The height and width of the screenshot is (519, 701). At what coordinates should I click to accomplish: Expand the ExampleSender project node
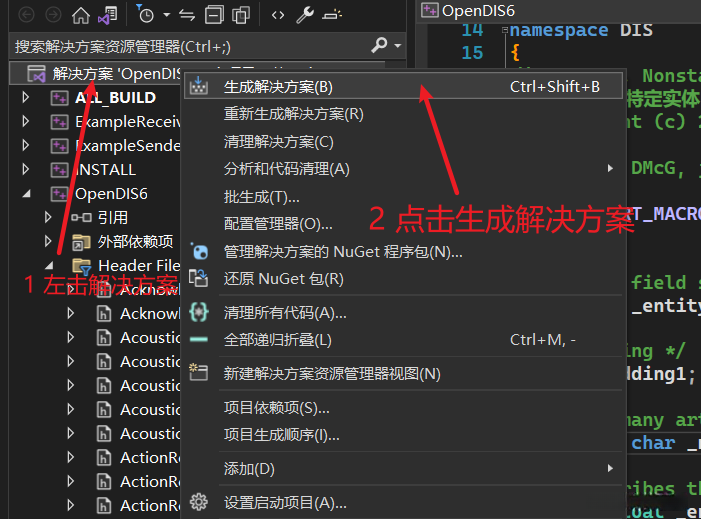25,145
